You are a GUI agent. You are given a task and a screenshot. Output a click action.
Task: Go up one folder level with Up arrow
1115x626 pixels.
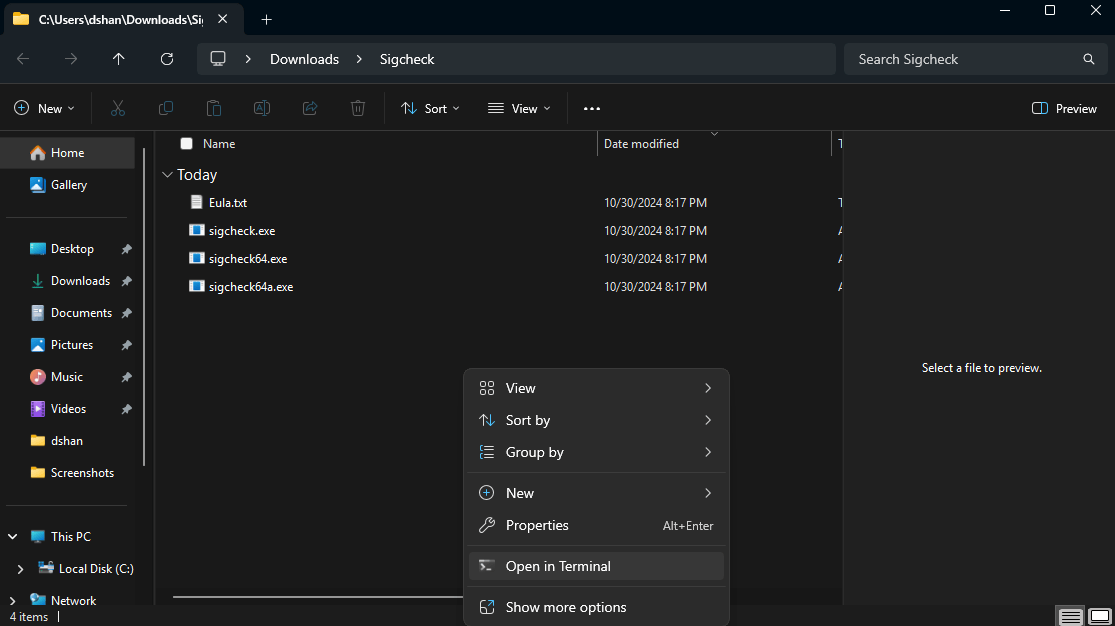click(x=119, y=59)
